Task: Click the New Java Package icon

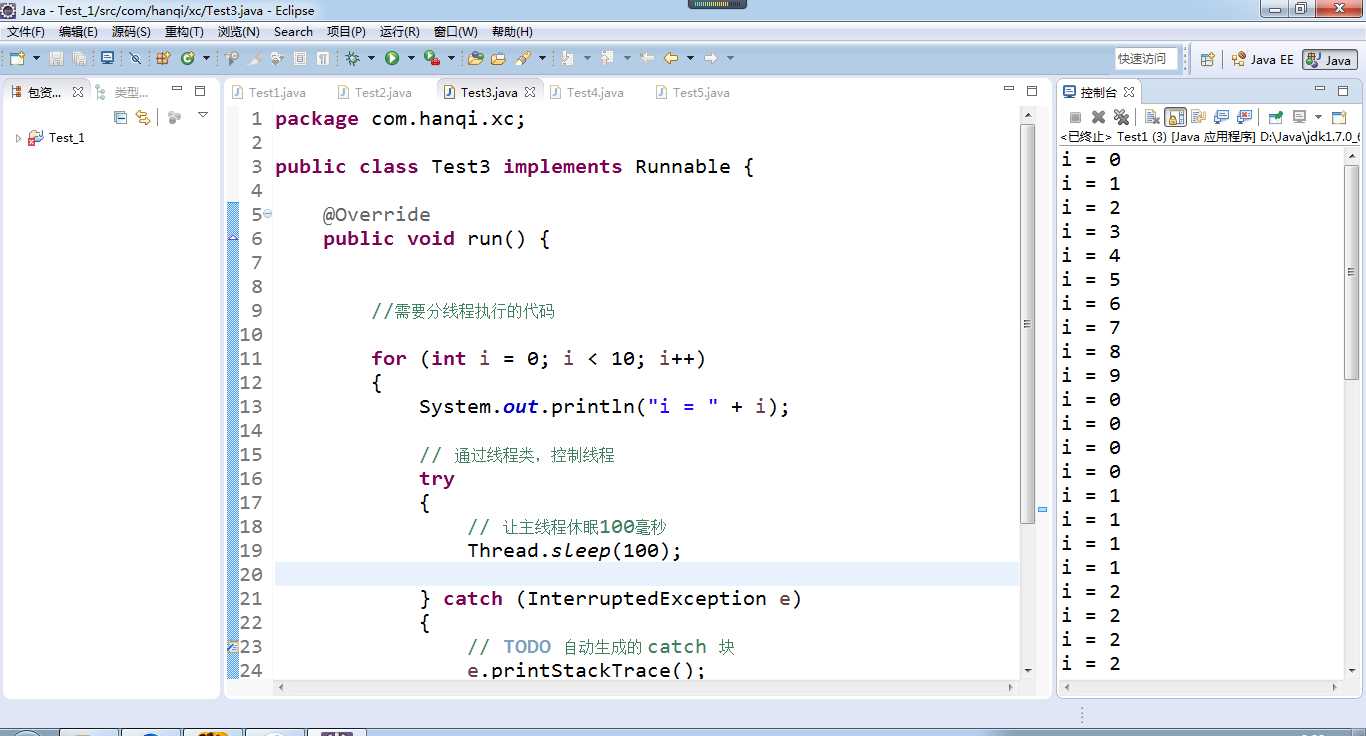Action: pyautogui.click(x=163, y=59)
